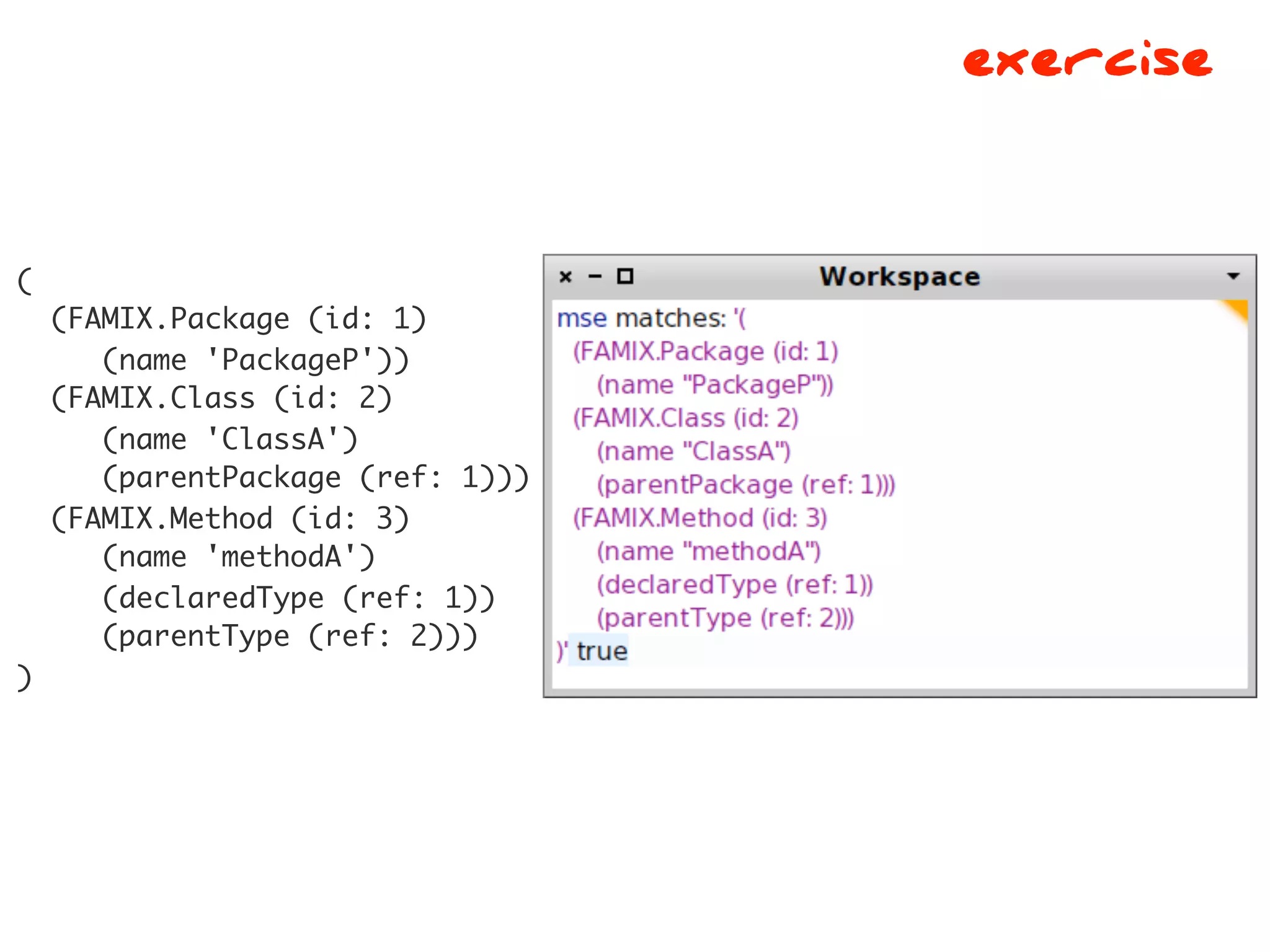1270x952 pixels.
Task: Click slide text "(name 'PackageP'))"
Action: tap(256, 361)
